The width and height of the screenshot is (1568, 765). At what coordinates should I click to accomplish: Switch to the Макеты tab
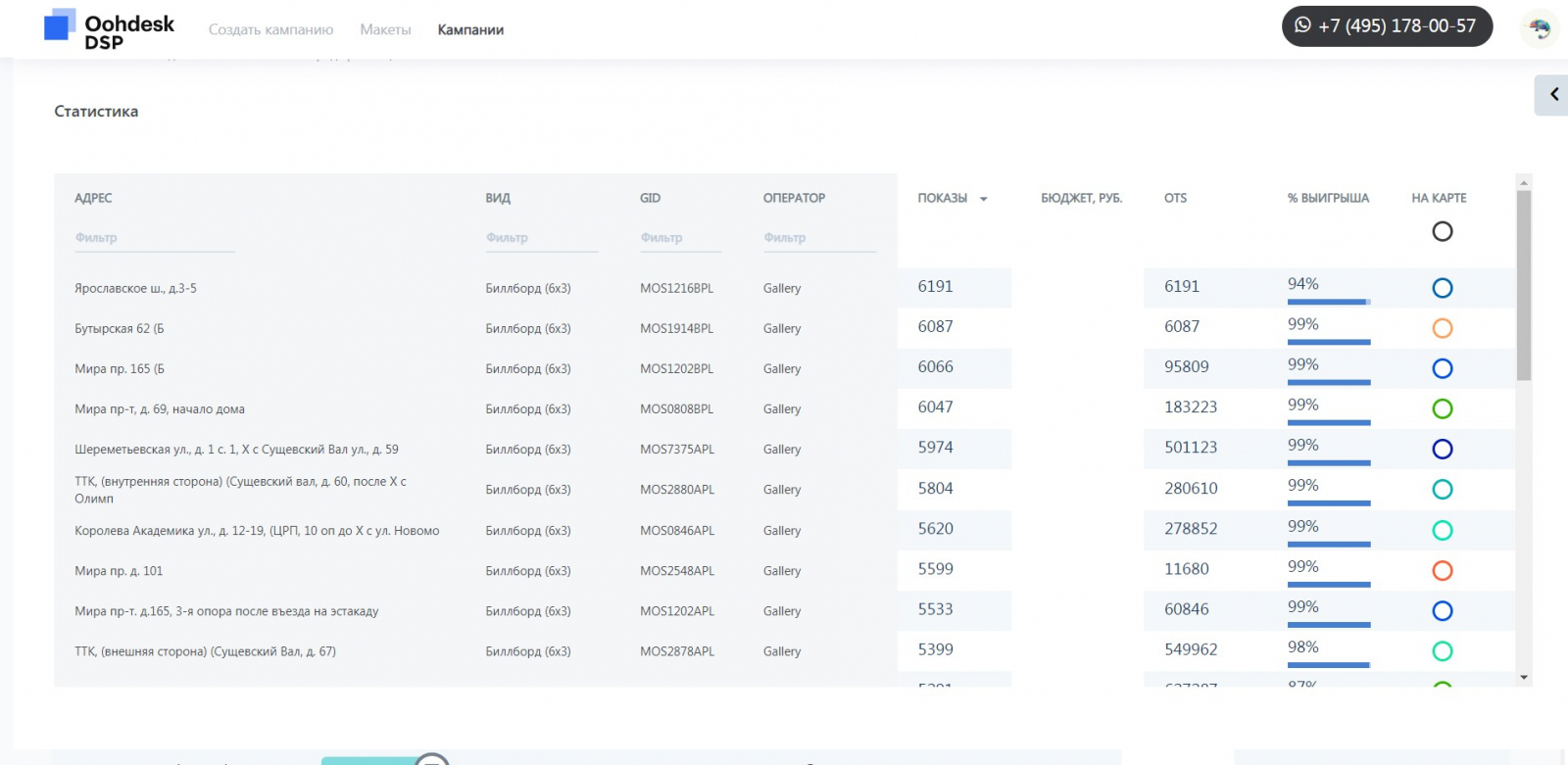coord(385,30)
